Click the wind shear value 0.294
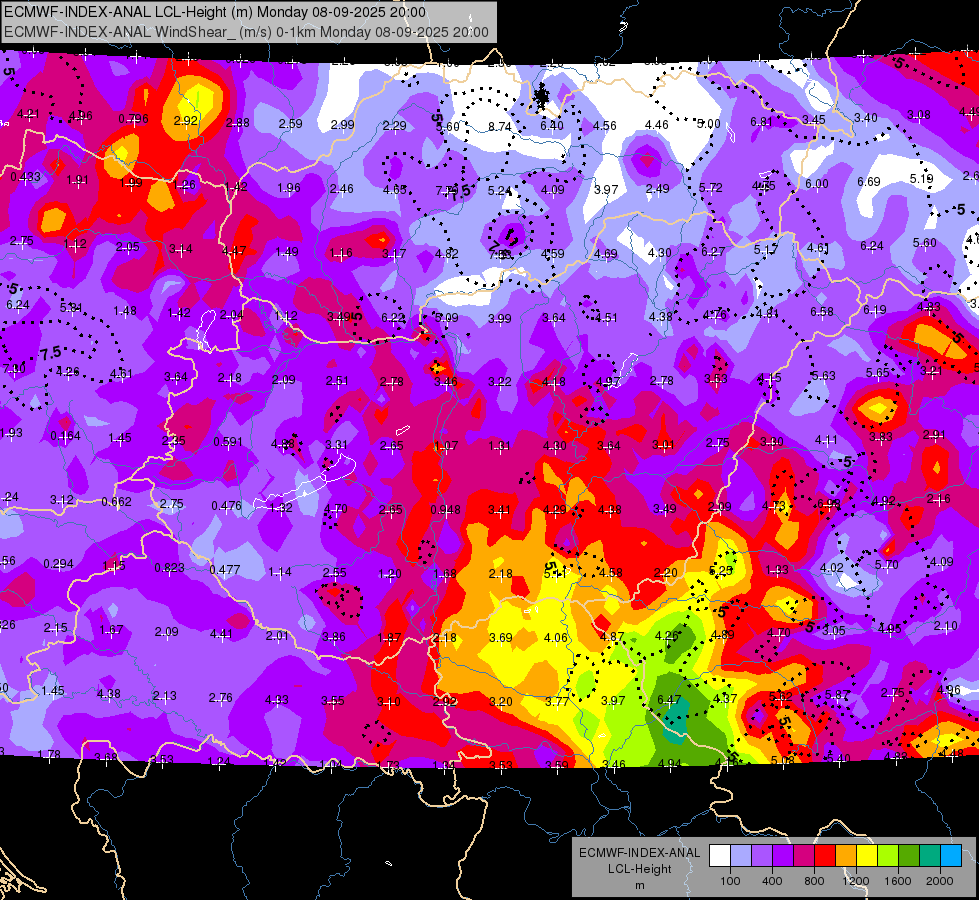This screenshot has height=900, width=979. click(x=58, y=564)
